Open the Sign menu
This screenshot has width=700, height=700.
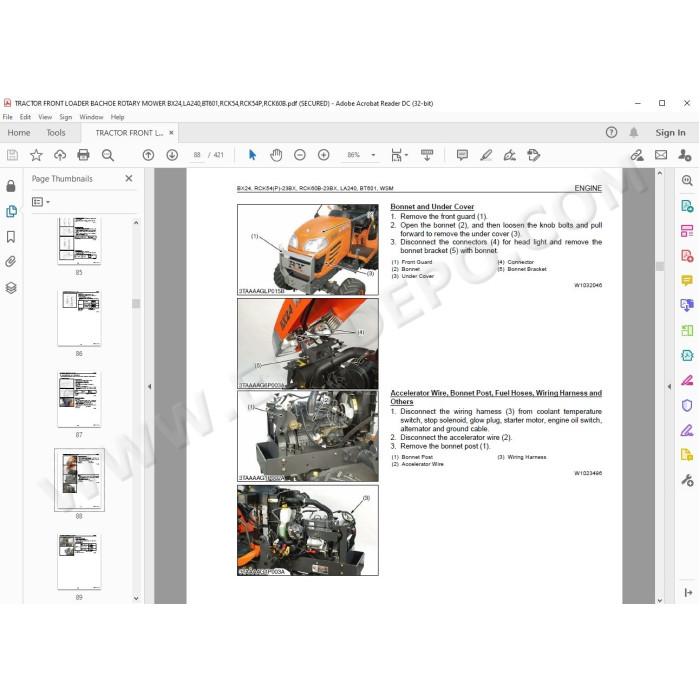tap(66, 117)
